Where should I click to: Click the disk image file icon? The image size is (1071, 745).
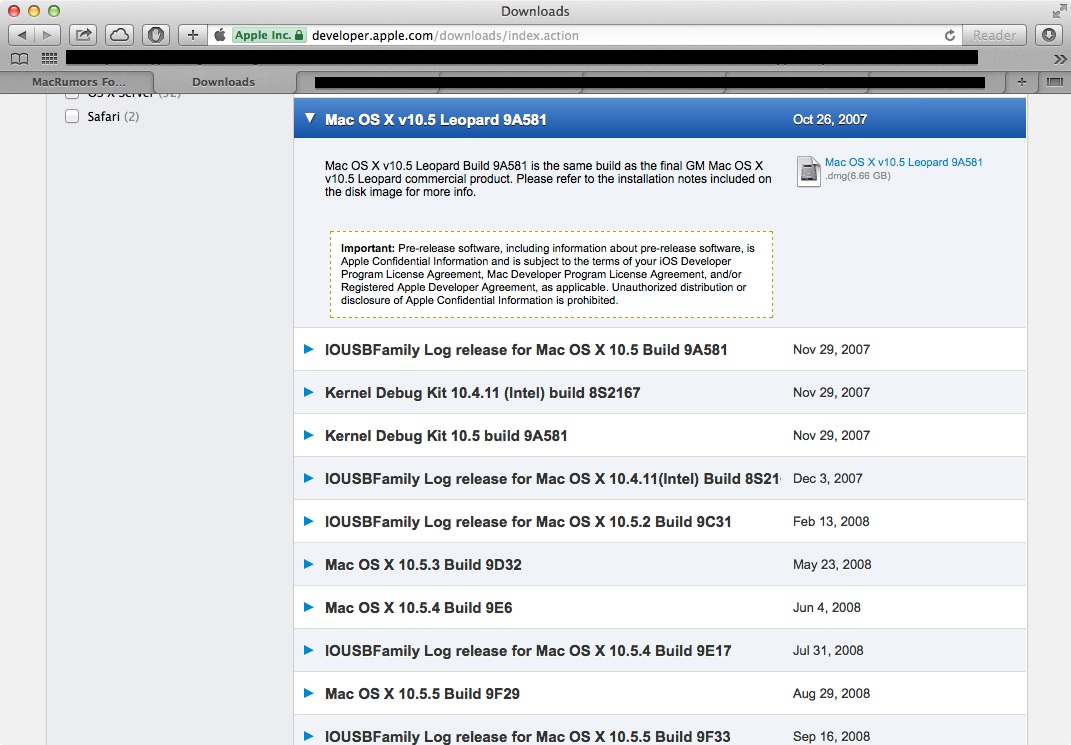[x=809, y=171]
